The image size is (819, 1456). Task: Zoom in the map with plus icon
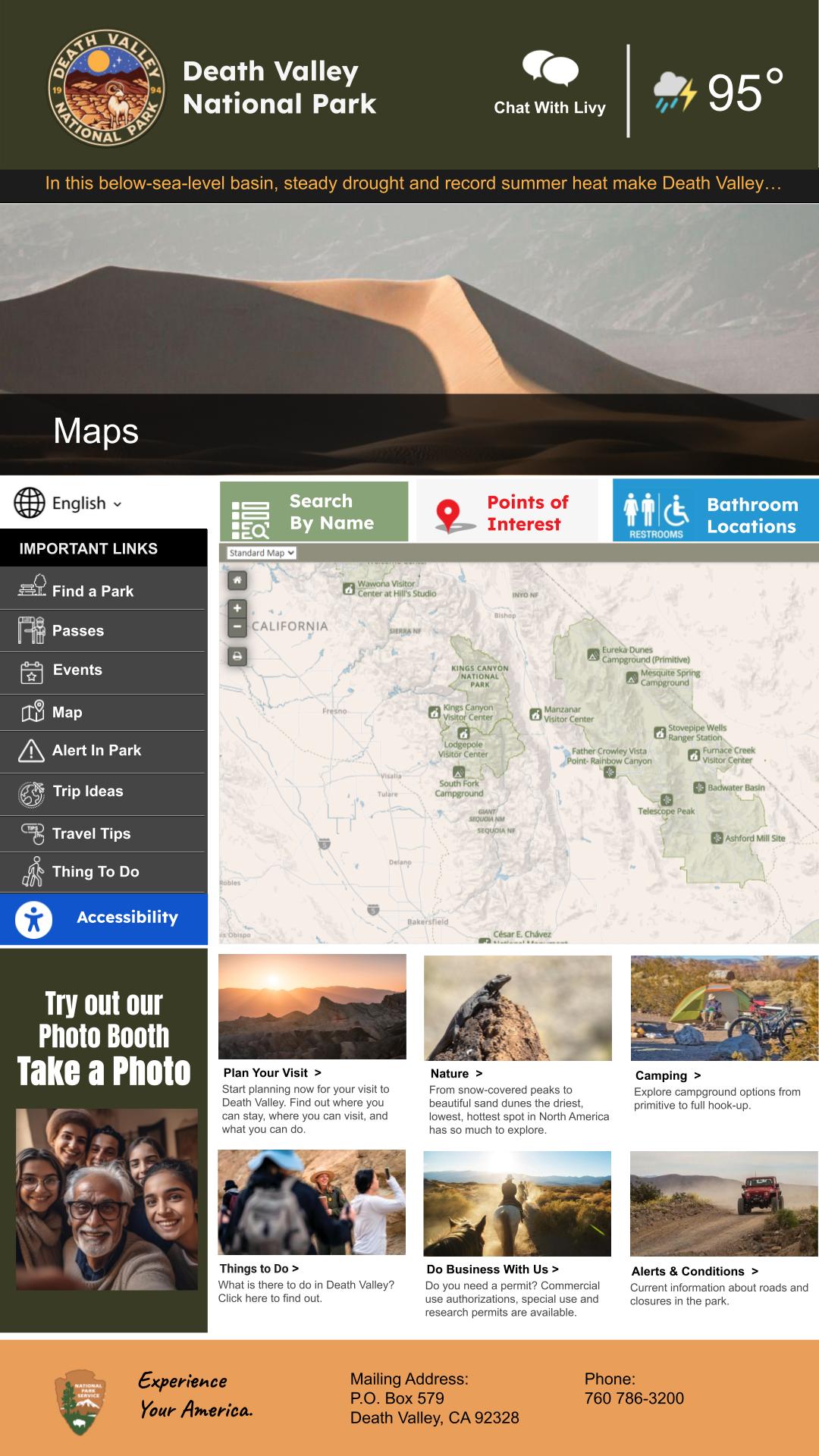click(x=237, y=608)
